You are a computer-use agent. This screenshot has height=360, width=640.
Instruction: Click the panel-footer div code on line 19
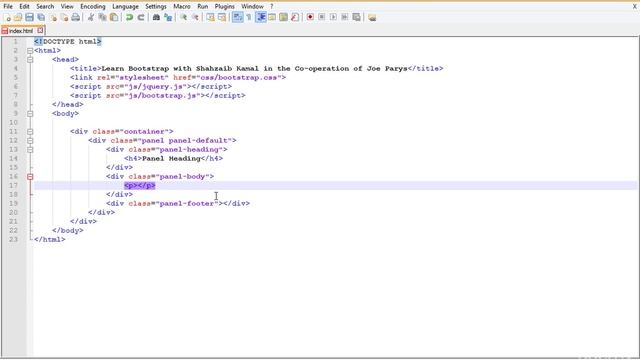178,203
